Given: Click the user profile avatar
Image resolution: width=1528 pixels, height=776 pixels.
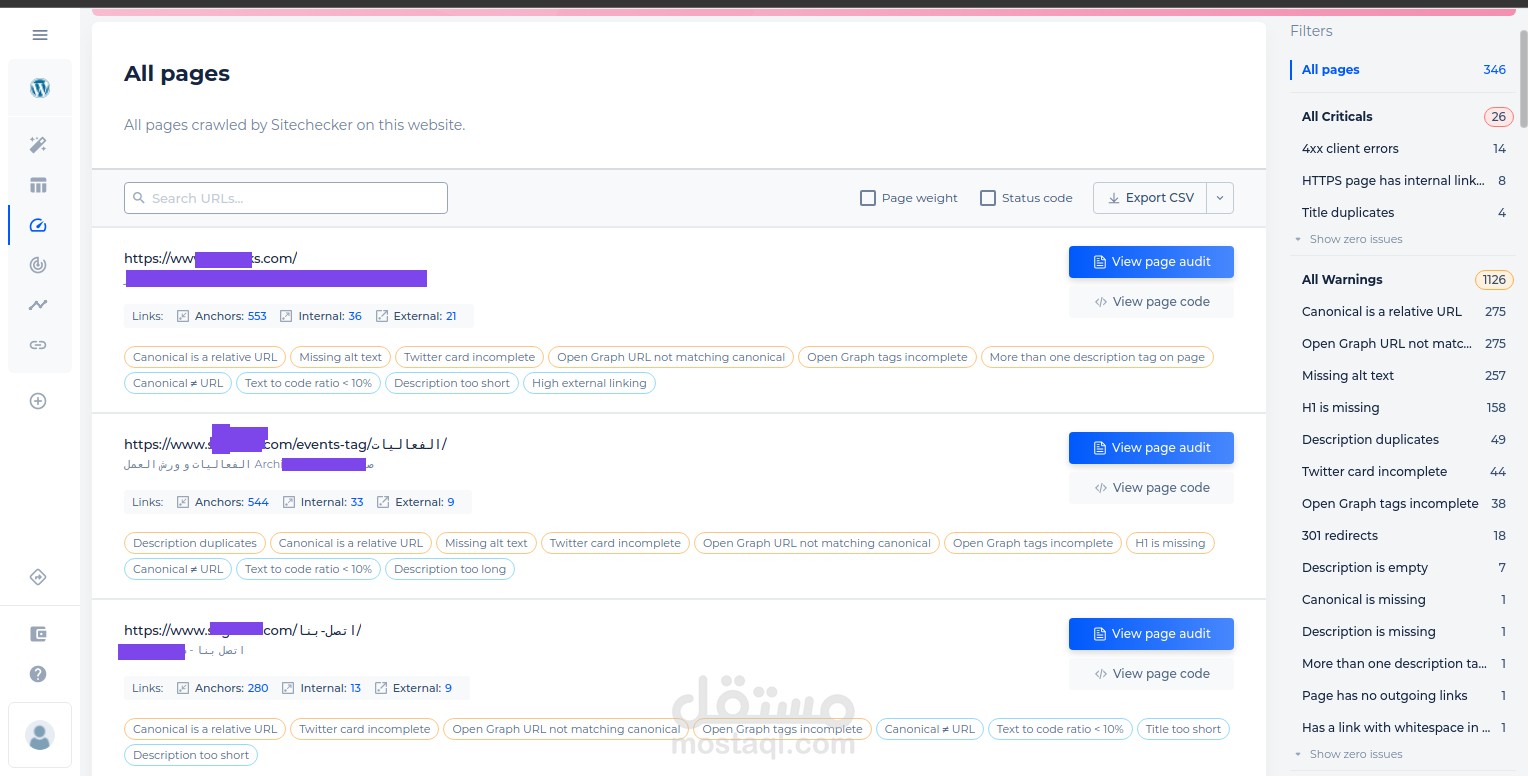Looking at the screenshot, I should point(40,735).
